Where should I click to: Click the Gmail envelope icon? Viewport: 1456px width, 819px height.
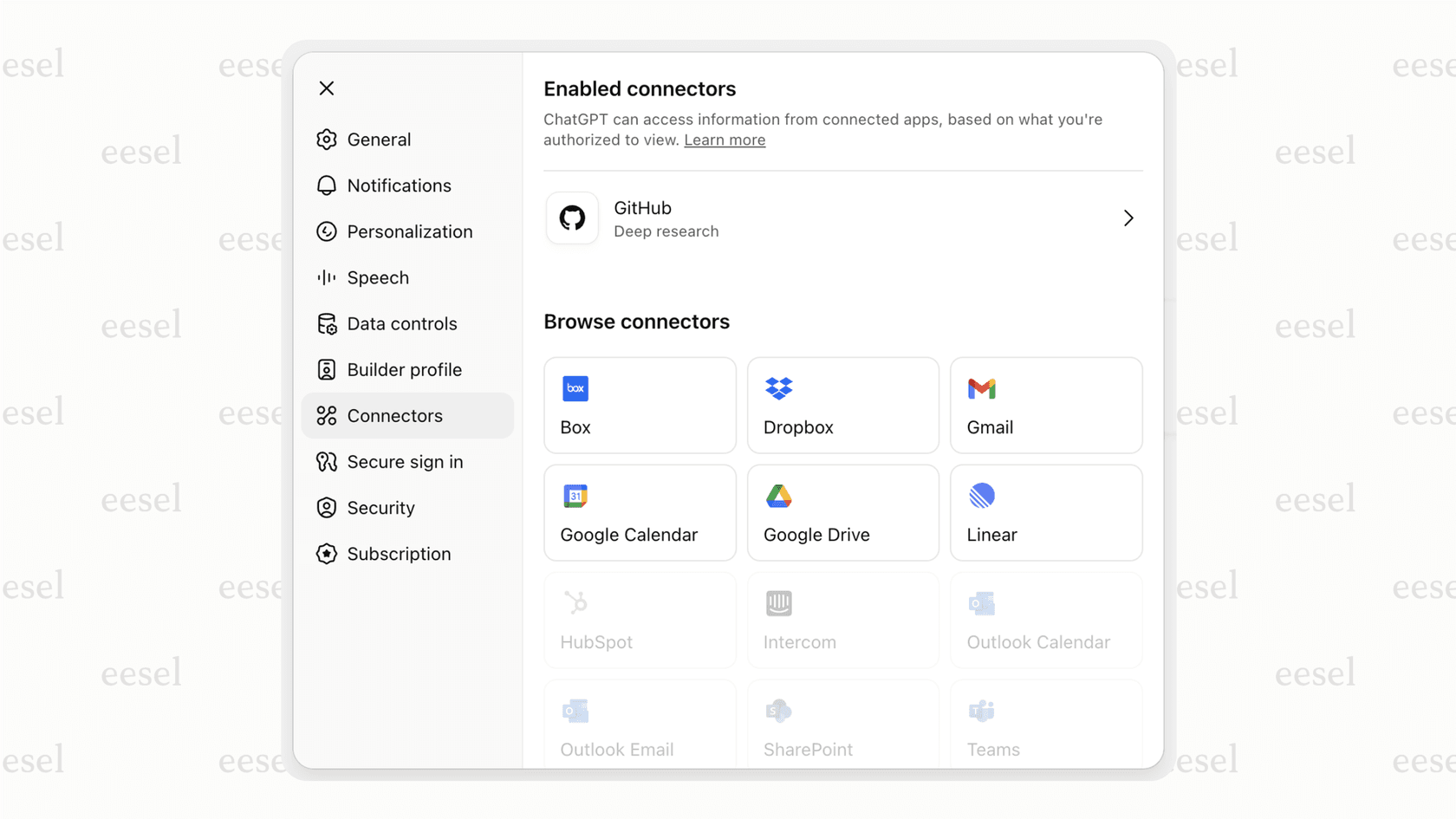980,388
